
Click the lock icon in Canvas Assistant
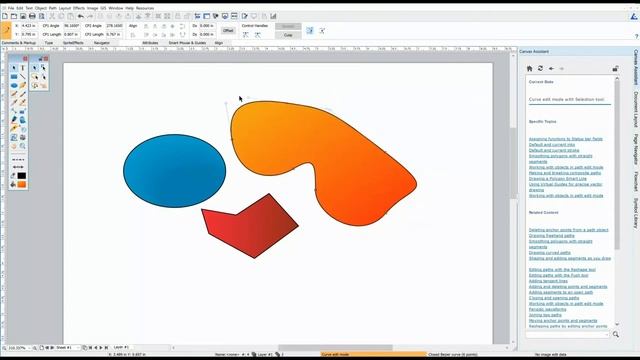click(x=615, y=69)
